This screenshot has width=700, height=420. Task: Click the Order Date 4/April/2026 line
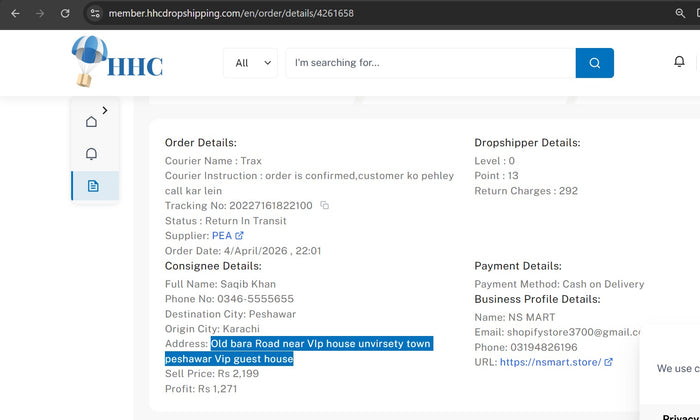pyautogui.click(x=243, y=251)
